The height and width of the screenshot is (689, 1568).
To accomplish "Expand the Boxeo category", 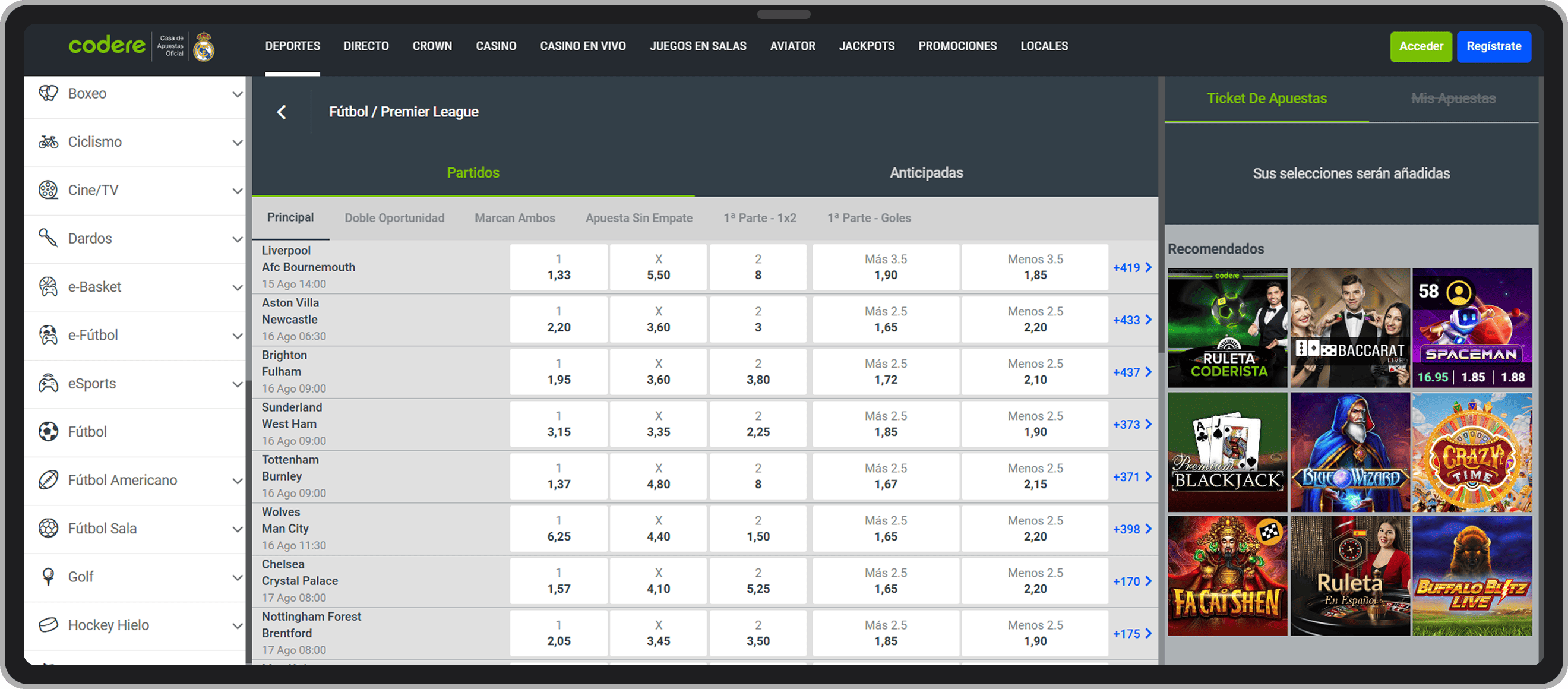I will pyautogui.click(x=238, y=94).
